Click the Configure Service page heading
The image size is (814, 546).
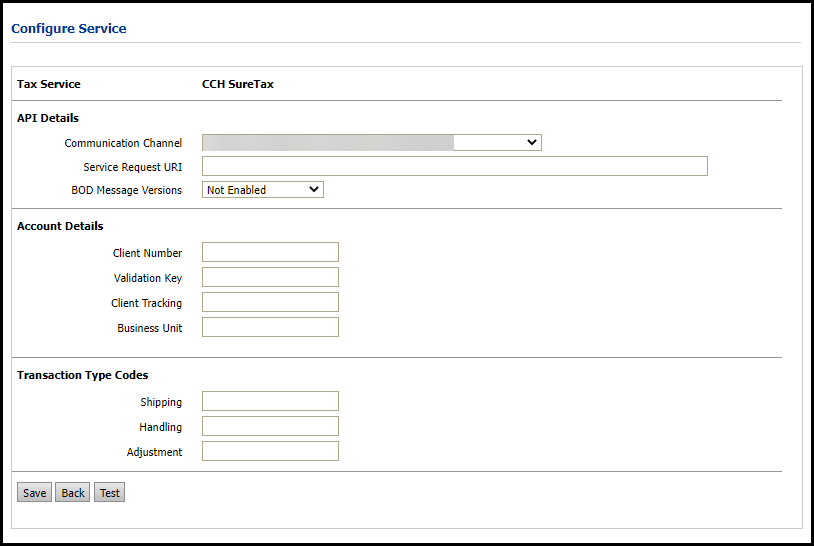point(69,29)
